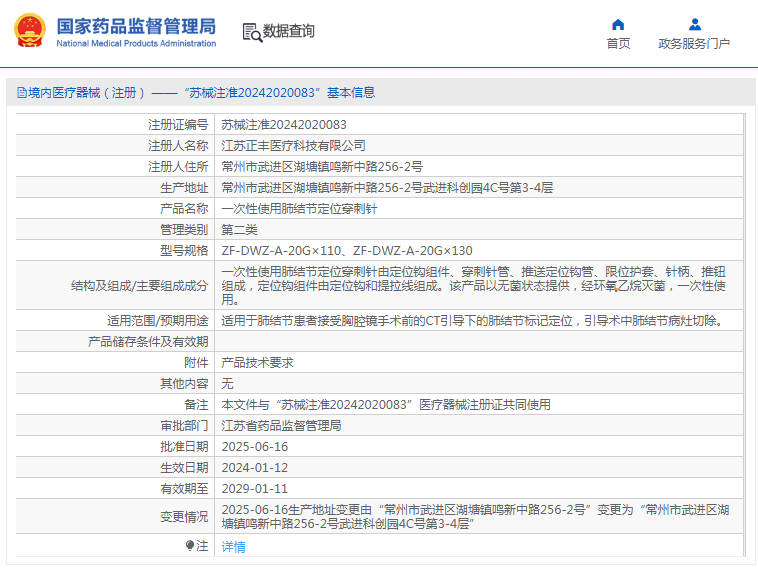Click 备注 label
Image resolution: width=758 pixels, height=571 pixels.
196,405
